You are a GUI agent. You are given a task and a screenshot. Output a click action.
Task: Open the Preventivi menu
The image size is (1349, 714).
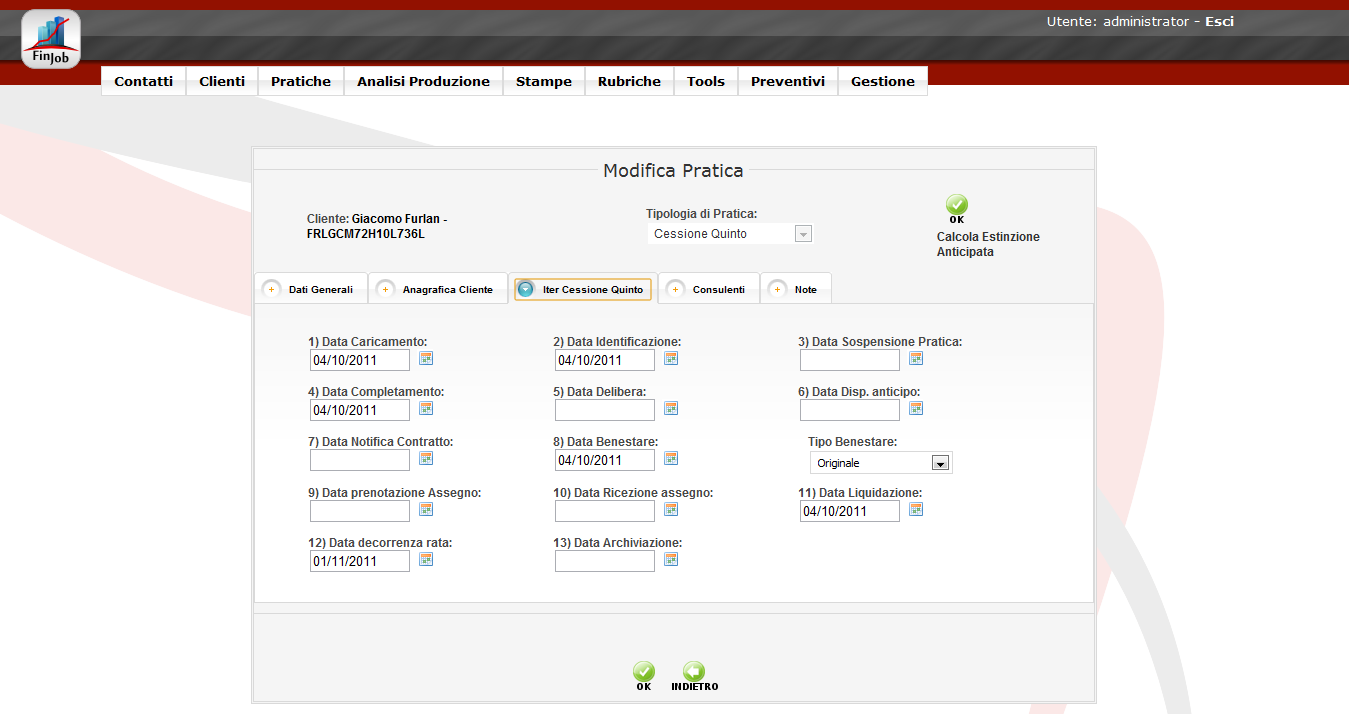pyautogui.click(x=788, y=81)
